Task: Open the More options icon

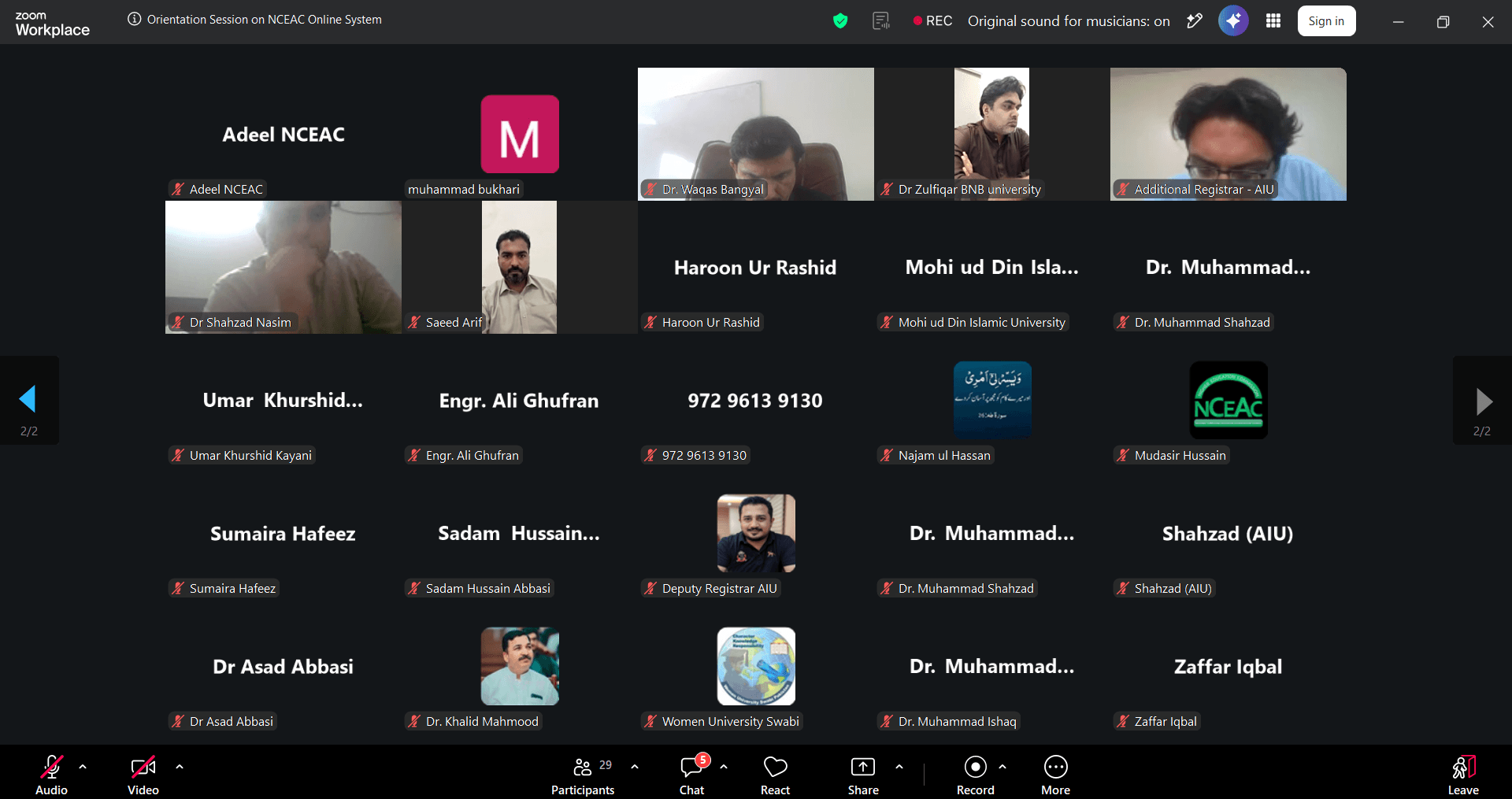Action: coord(1055,767)
